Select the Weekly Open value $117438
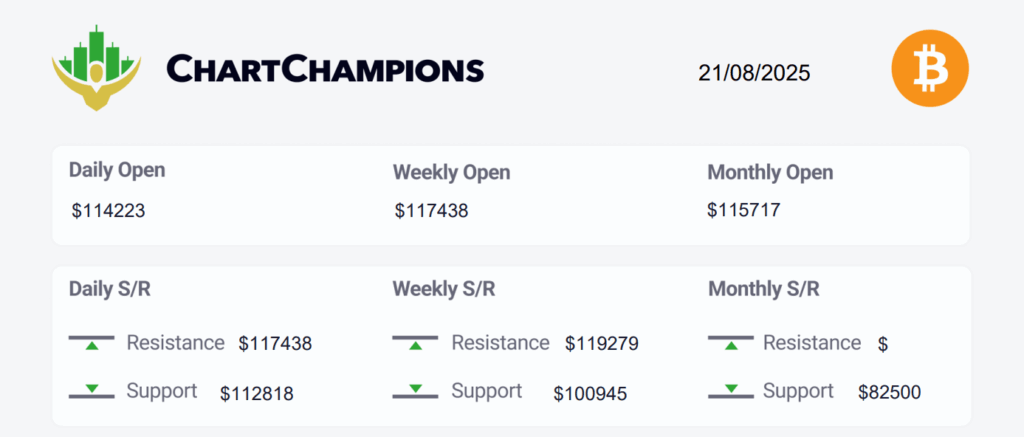This screenshot has width=1024, height=437. click(x=431, y=211)
